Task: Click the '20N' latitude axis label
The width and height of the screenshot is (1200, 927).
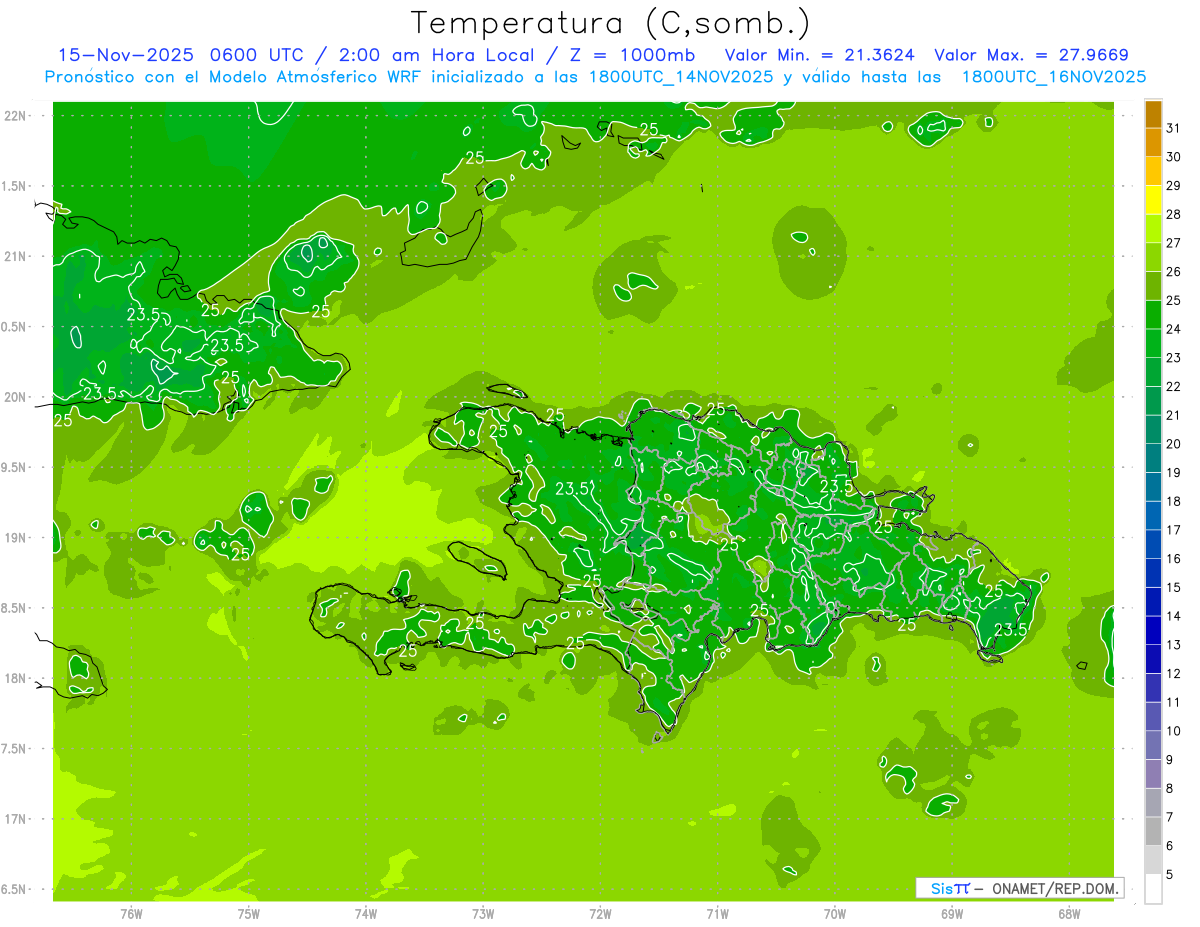Action: point(14,397)
